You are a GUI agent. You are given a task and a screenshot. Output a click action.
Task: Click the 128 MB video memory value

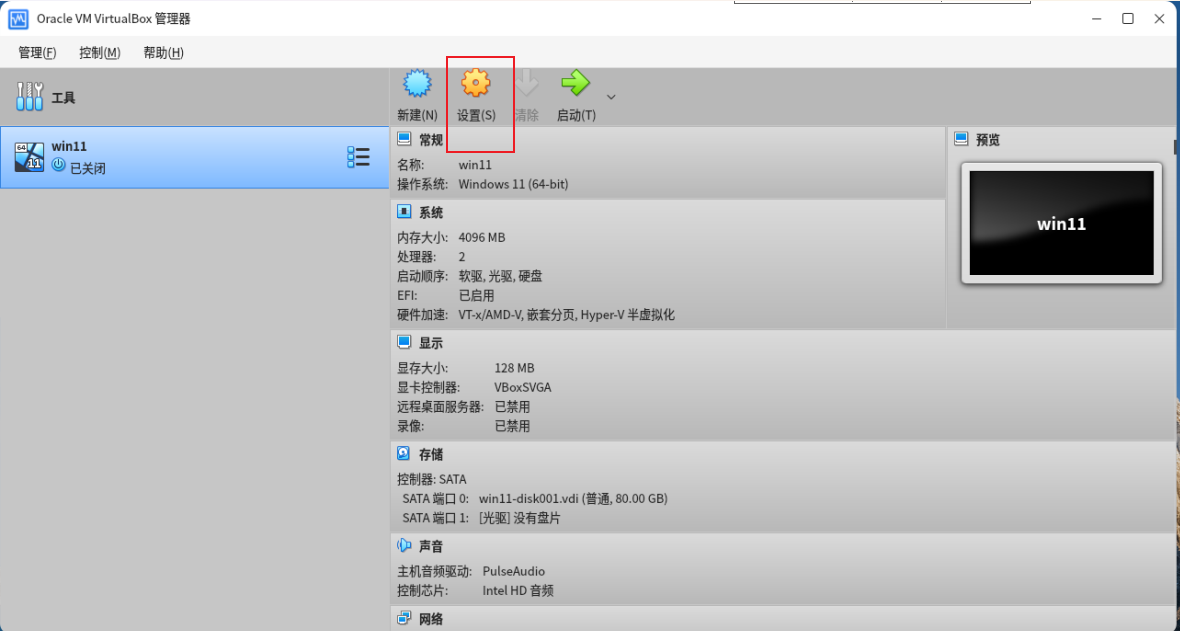point(515,368)
